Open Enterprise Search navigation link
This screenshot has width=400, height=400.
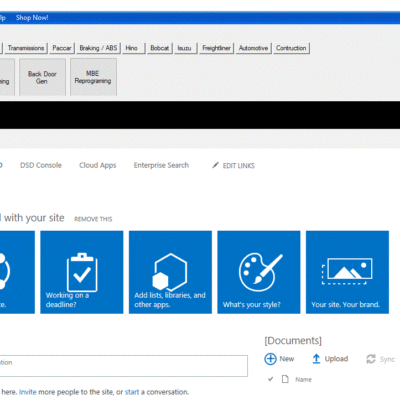[x=161, y=165]
